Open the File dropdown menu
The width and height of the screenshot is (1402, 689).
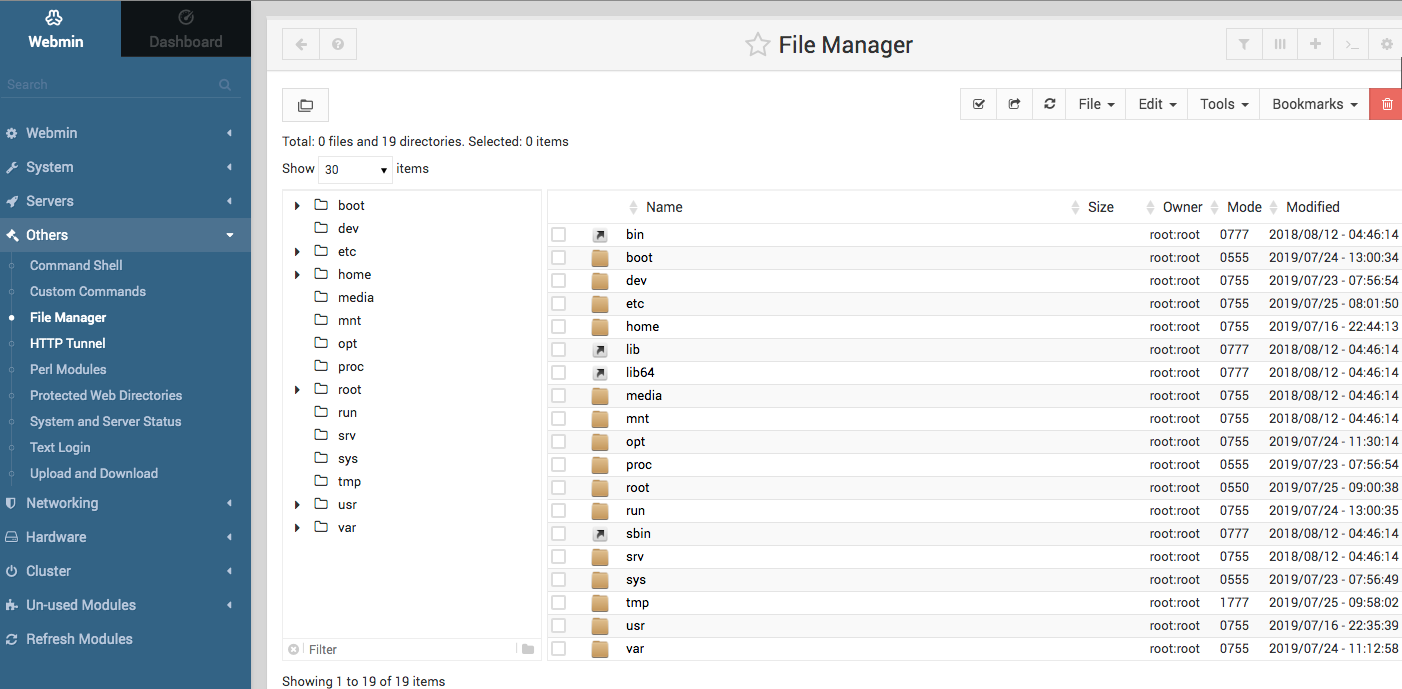coord(1096,104)
